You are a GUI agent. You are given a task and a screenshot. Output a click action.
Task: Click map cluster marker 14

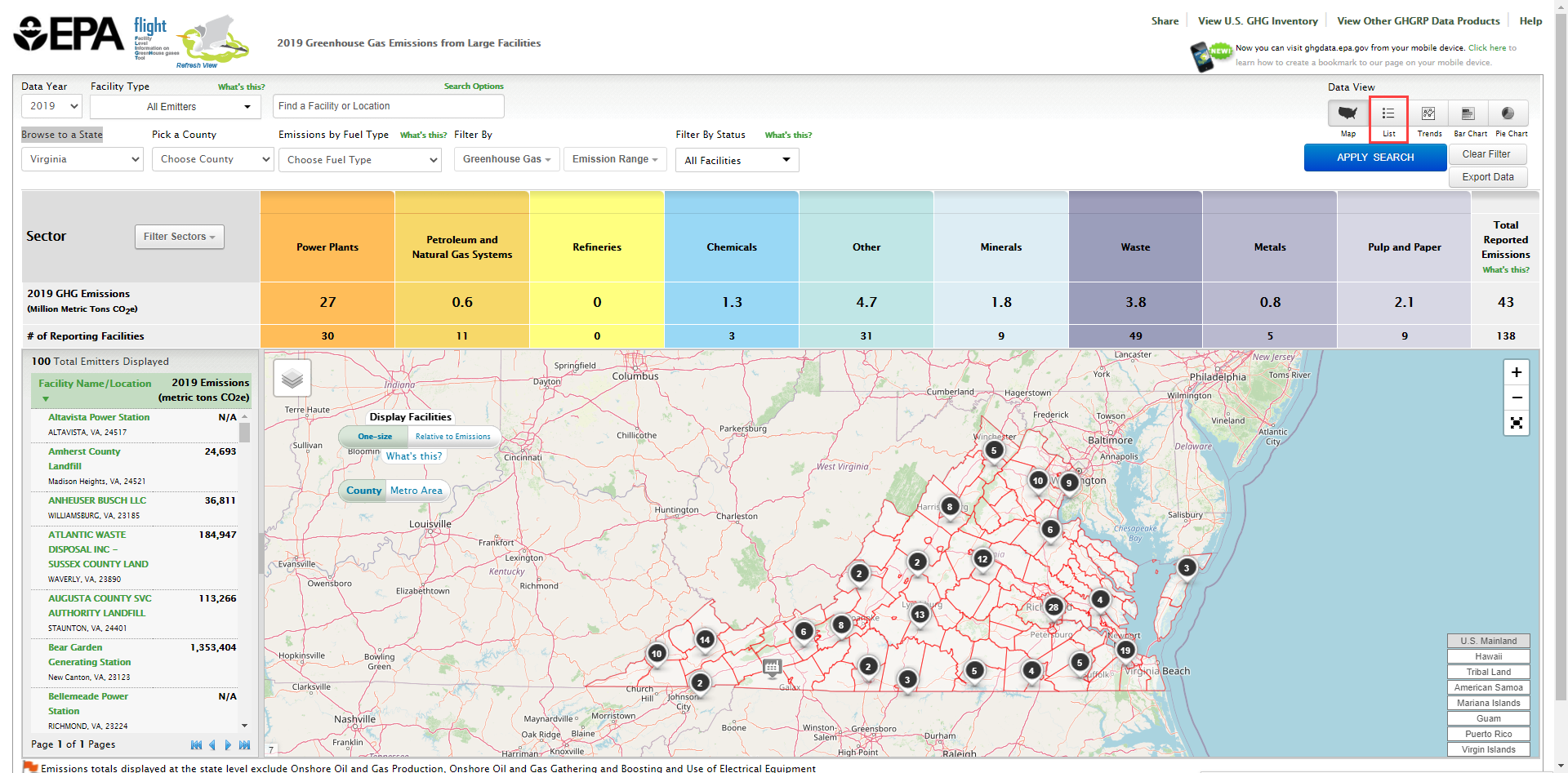(x=705, y=639)
